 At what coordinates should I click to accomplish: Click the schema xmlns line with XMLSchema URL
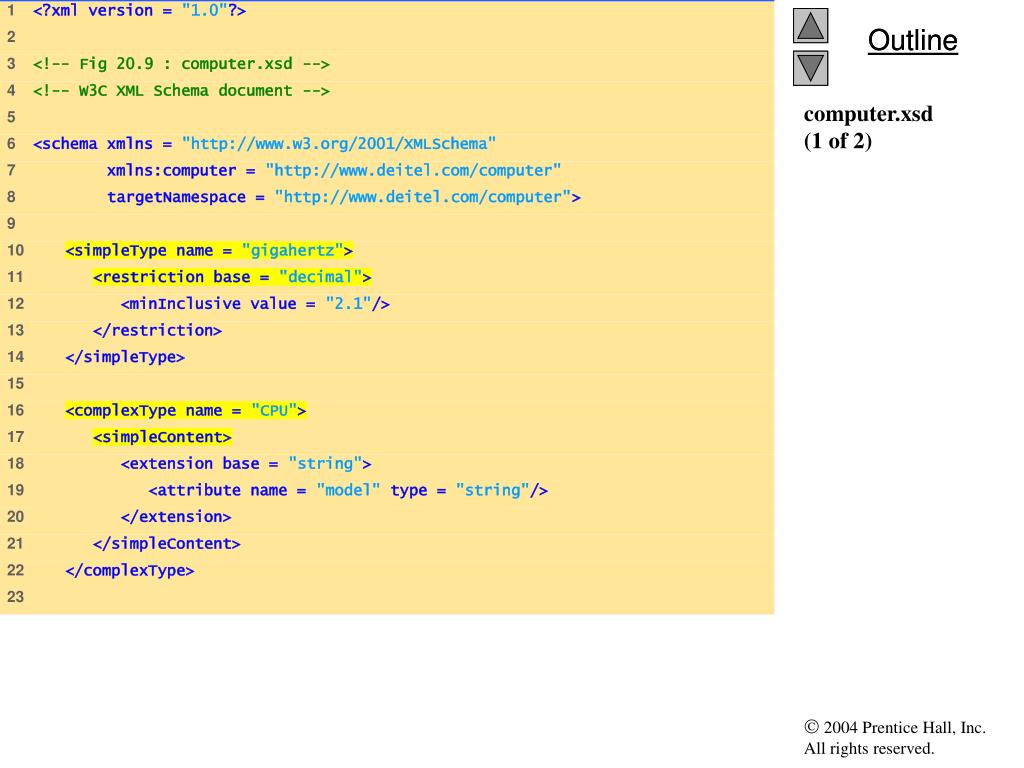click(264, 144)
